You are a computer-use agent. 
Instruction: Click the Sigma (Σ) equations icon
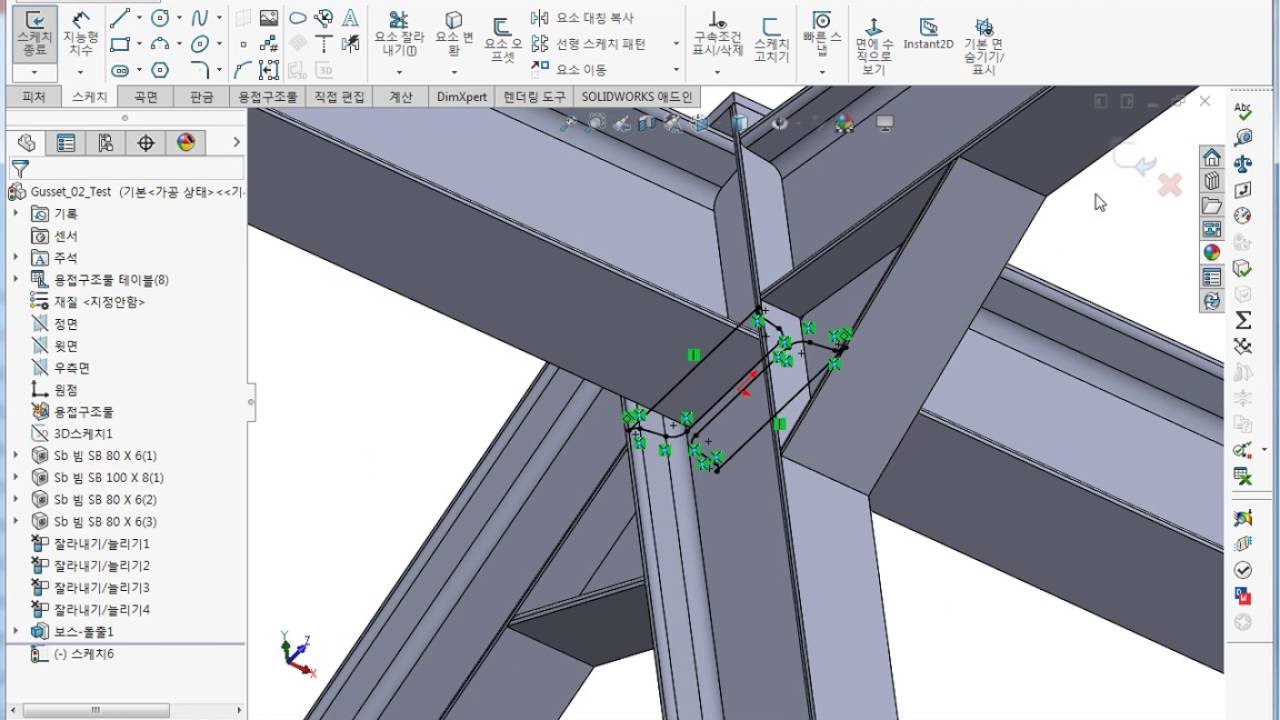[x=1243, y=320]
